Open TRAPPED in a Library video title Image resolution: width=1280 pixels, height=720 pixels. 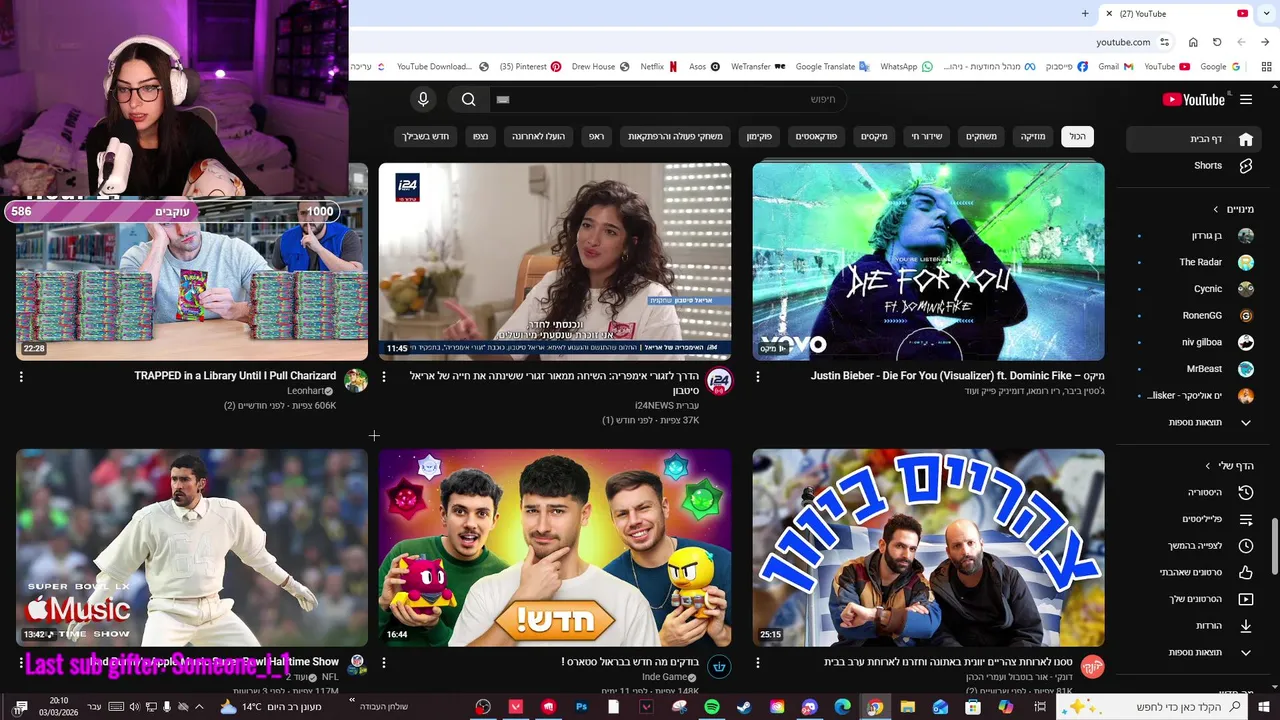(235, 376)
